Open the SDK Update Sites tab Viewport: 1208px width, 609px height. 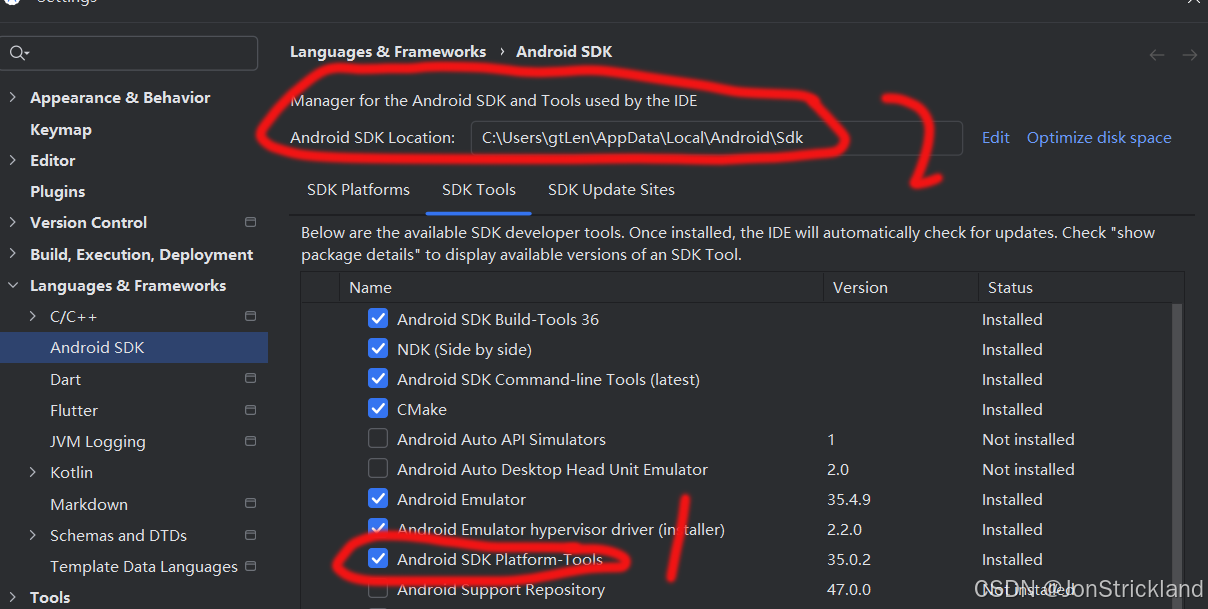coord(611,189)
